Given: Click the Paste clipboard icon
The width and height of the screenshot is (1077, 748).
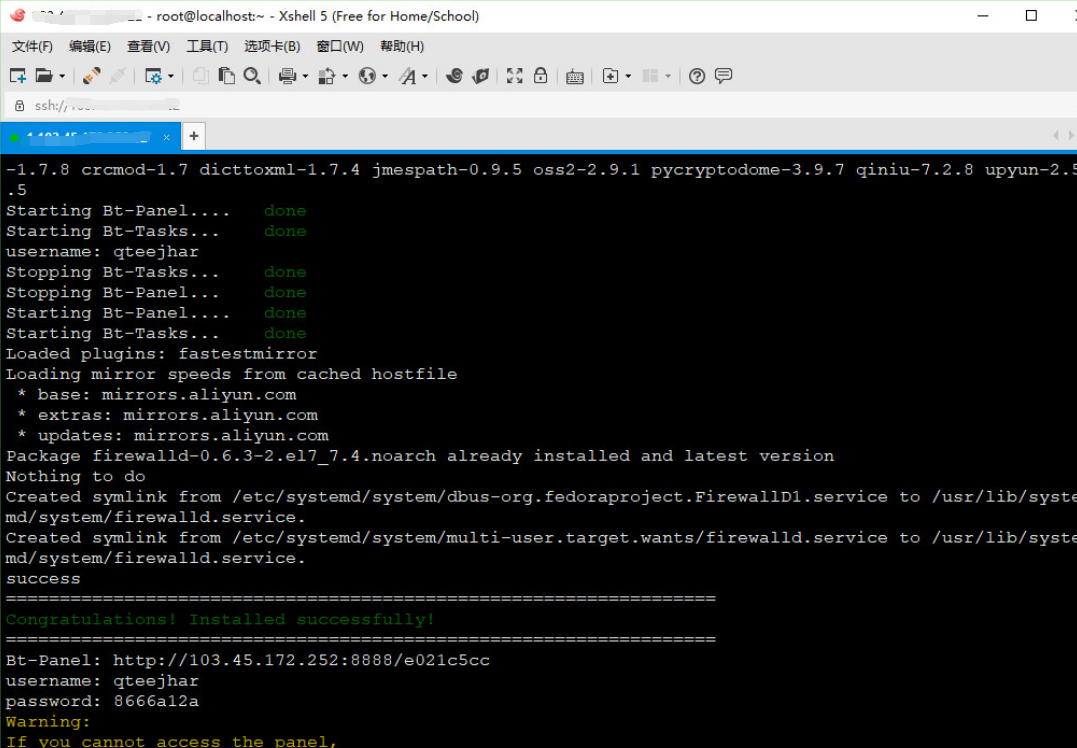Looking at the screenshot, I should coord(226,76).
